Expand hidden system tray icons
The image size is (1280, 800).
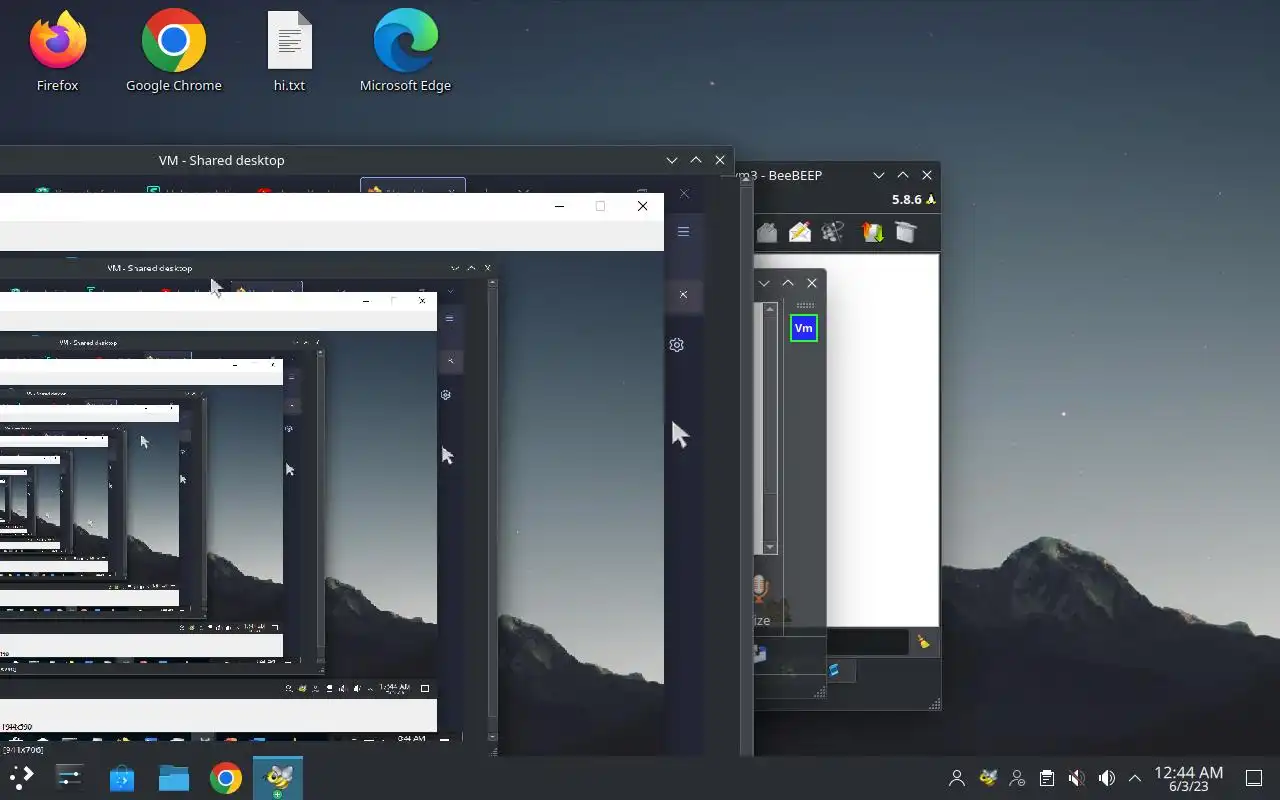coord(1135,778)
